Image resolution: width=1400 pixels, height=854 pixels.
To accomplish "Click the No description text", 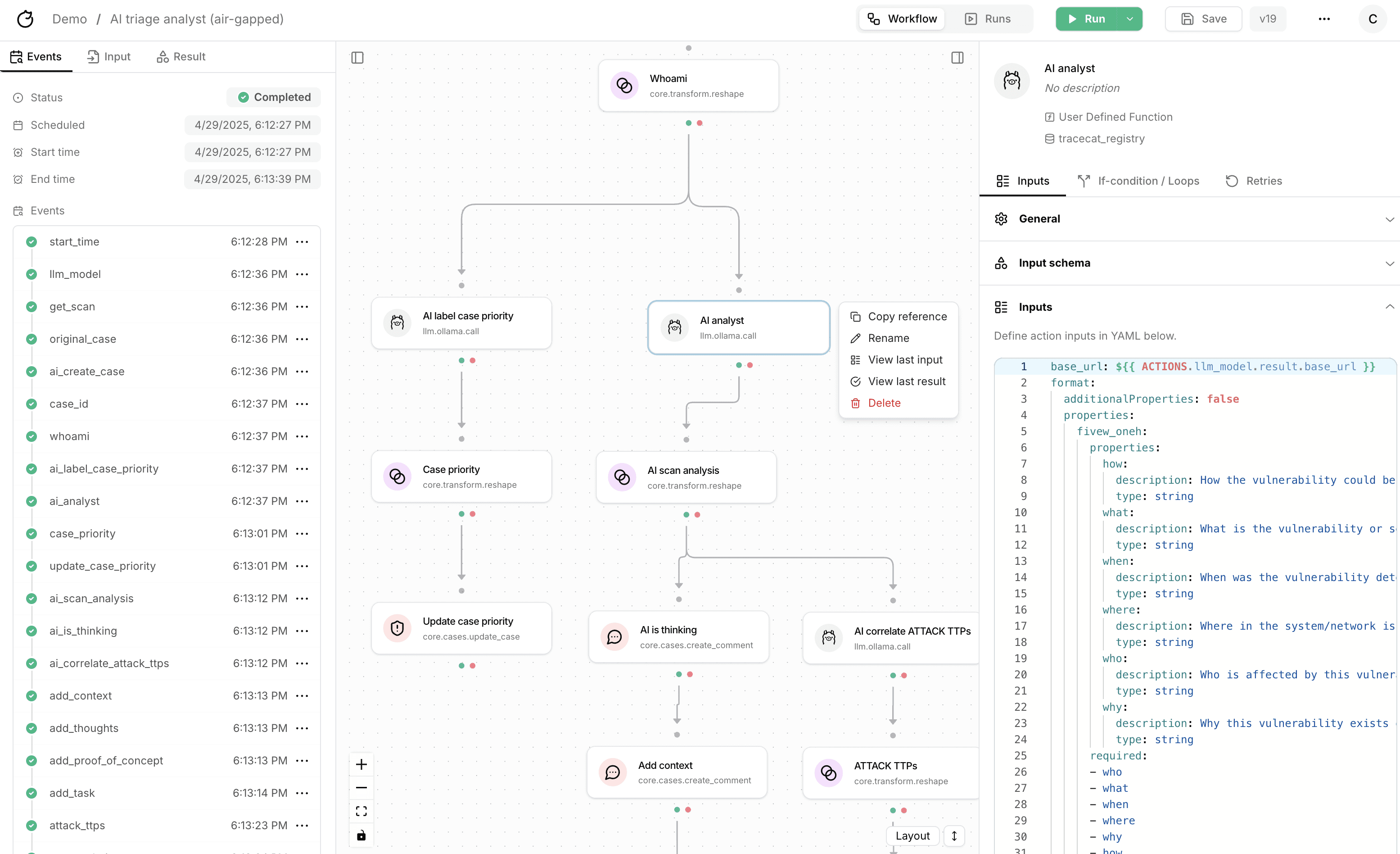I will pyautogui.click(x=1082, y=88).
